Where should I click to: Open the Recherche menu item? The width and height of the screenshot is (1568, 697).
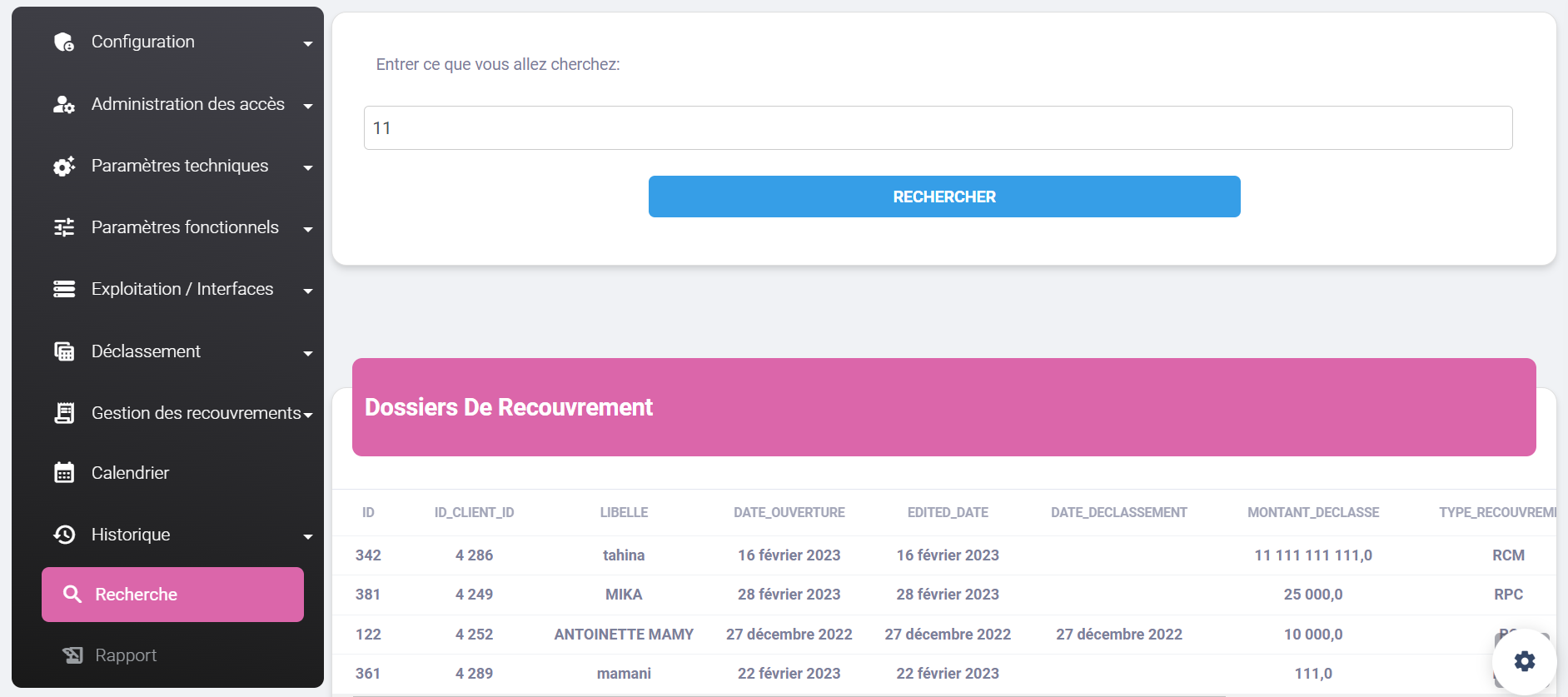pos(172,595)
